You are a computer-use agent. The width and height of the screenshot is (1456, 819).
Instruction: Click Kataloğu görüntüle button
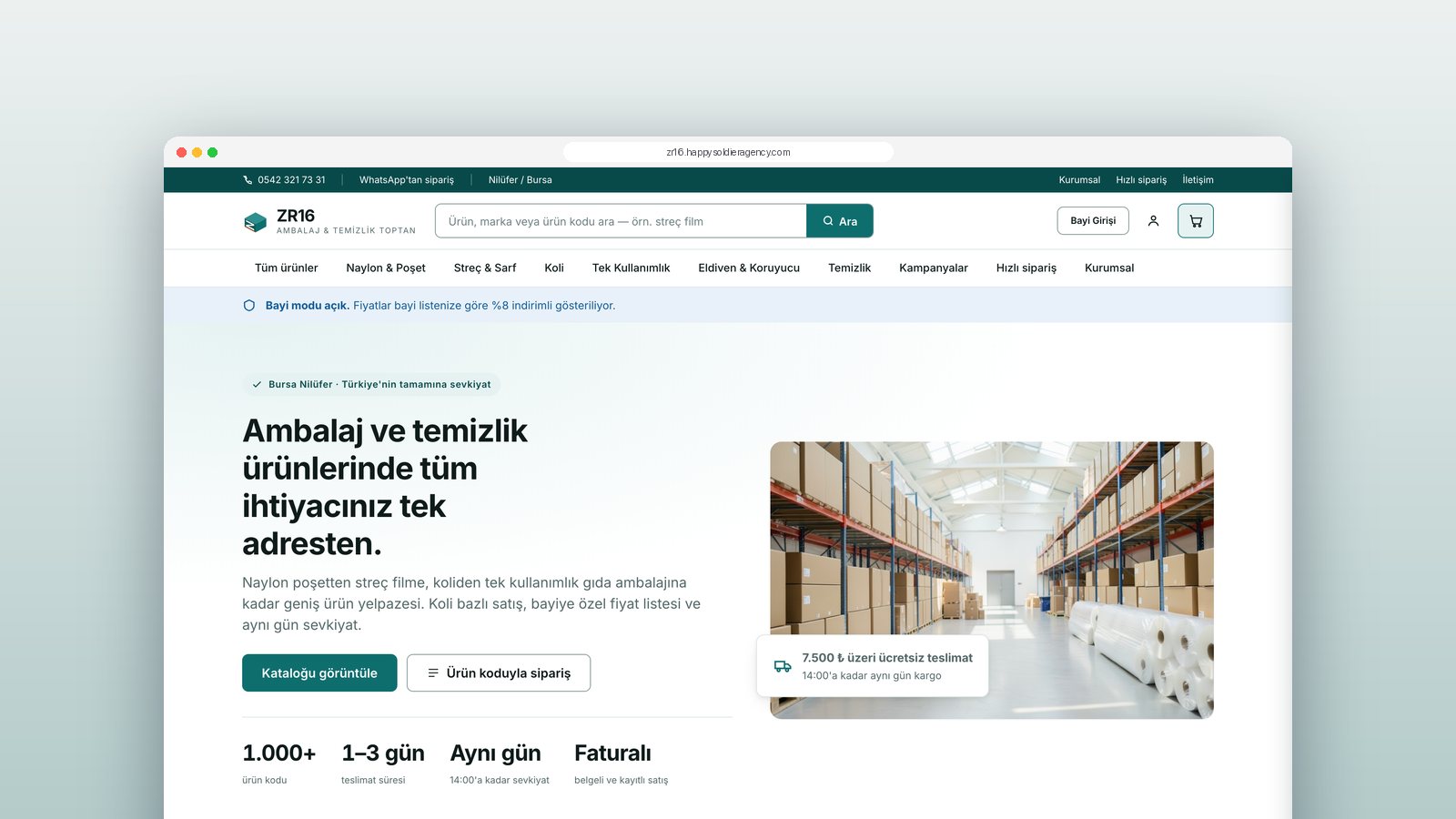319,673
